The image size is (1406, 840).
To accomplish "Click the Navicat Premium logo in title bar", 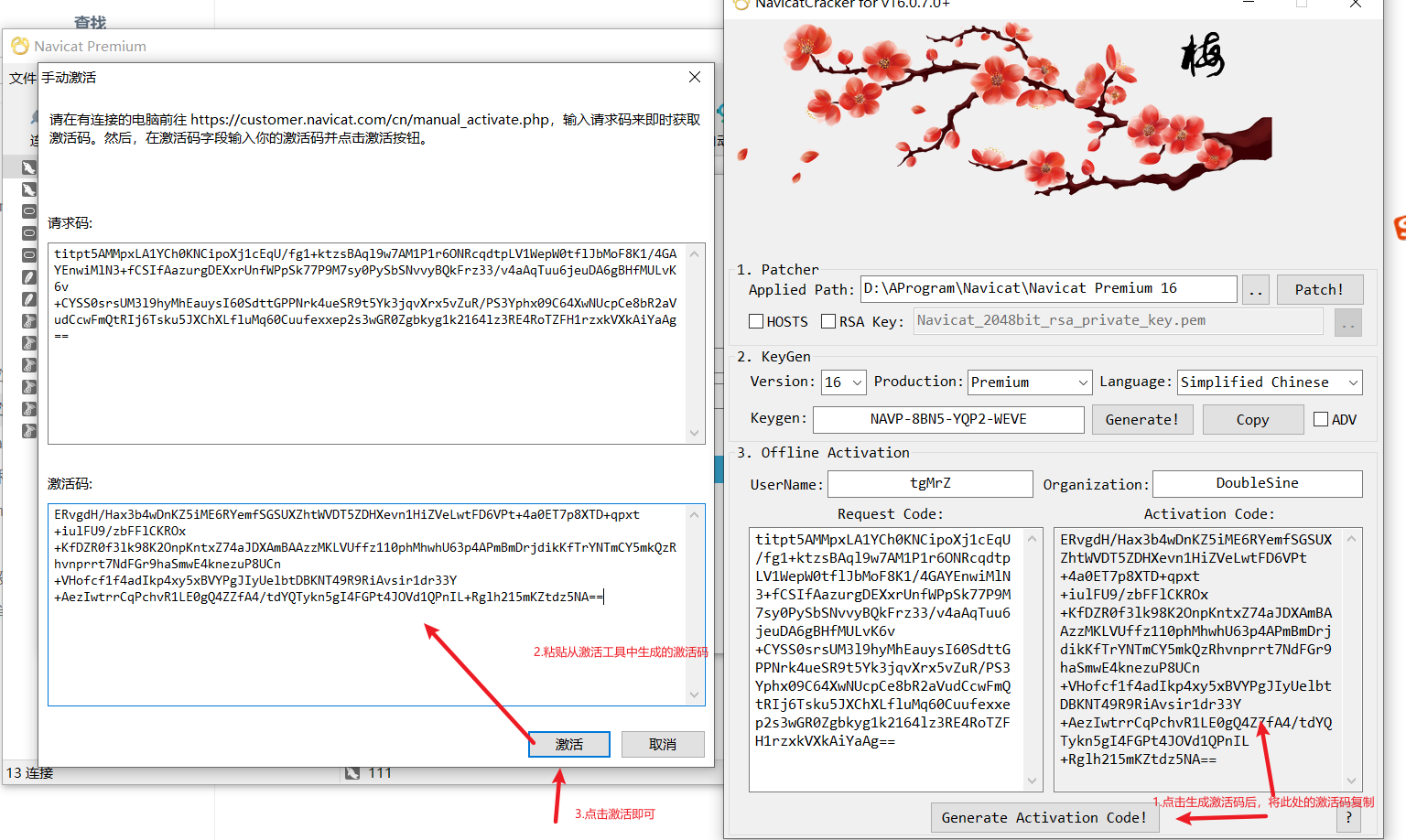I will [x=20, y=46].
